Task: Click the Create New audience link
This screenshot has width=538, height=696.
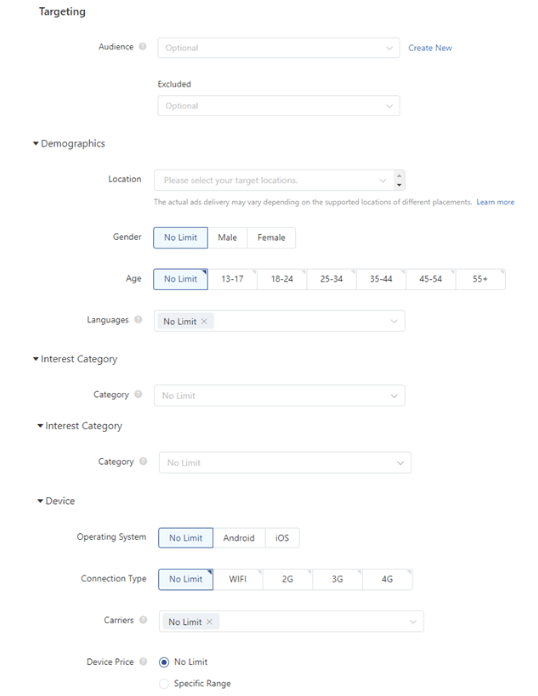Action: [430, 48]
